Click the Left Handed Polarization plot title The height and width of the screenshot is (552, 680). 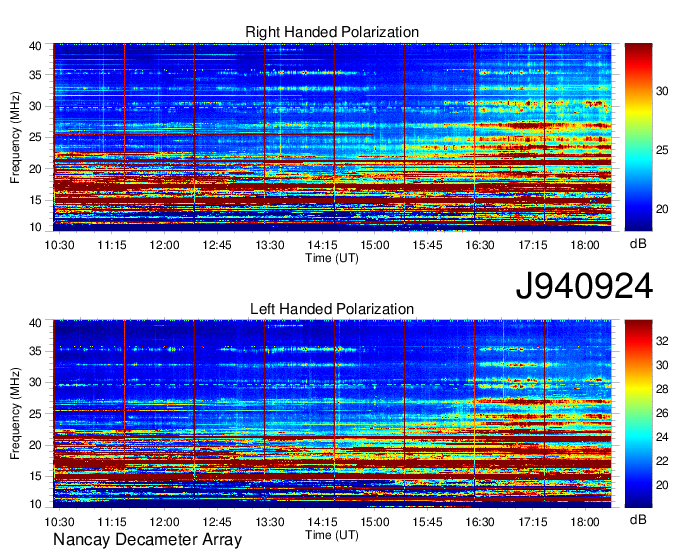click(x=332, y=309)
